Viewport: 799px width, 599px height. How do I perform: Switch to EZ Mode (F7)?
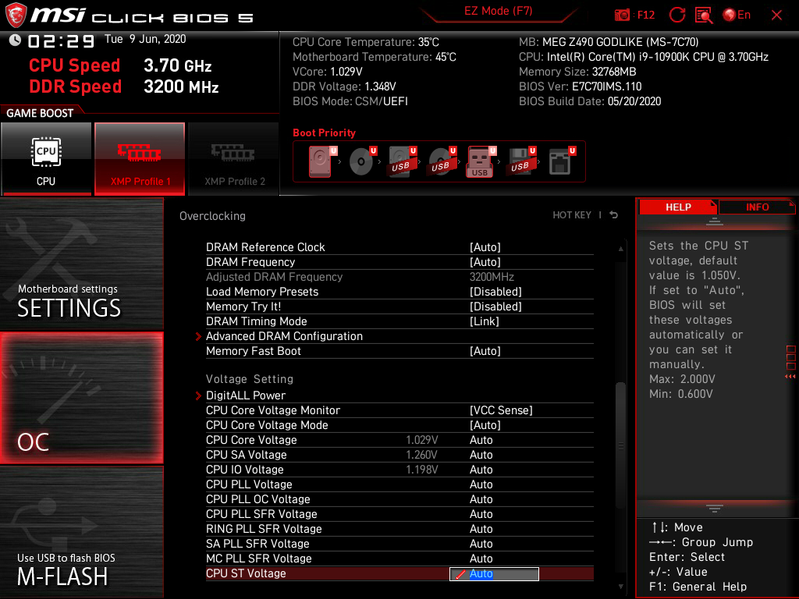[498, 11]
